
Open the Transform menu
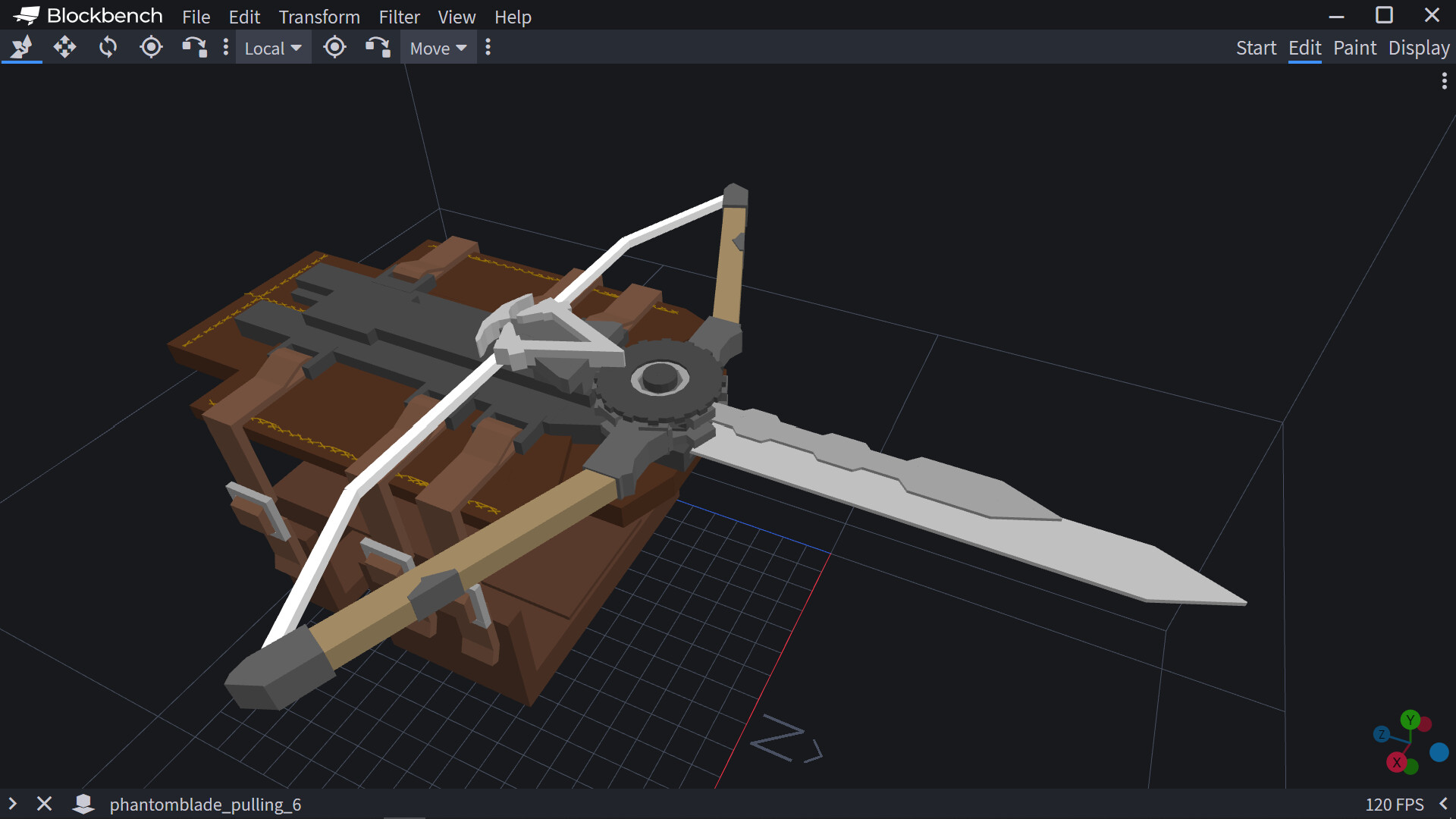pos(319,17)
